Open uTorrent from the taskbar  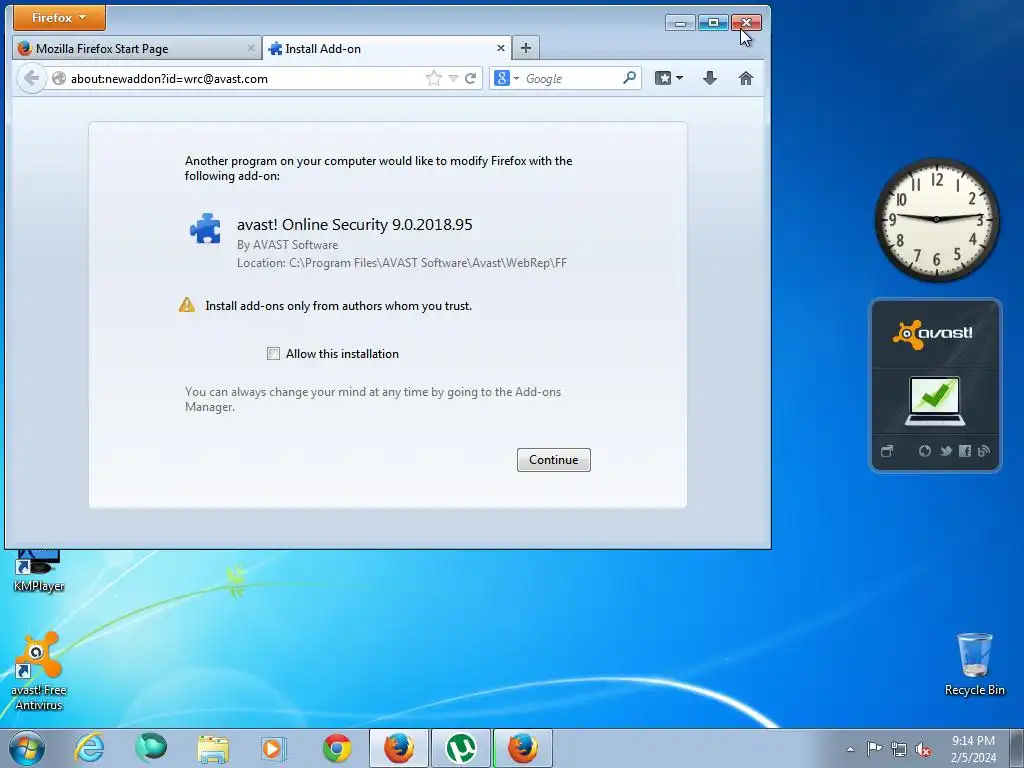461,748
